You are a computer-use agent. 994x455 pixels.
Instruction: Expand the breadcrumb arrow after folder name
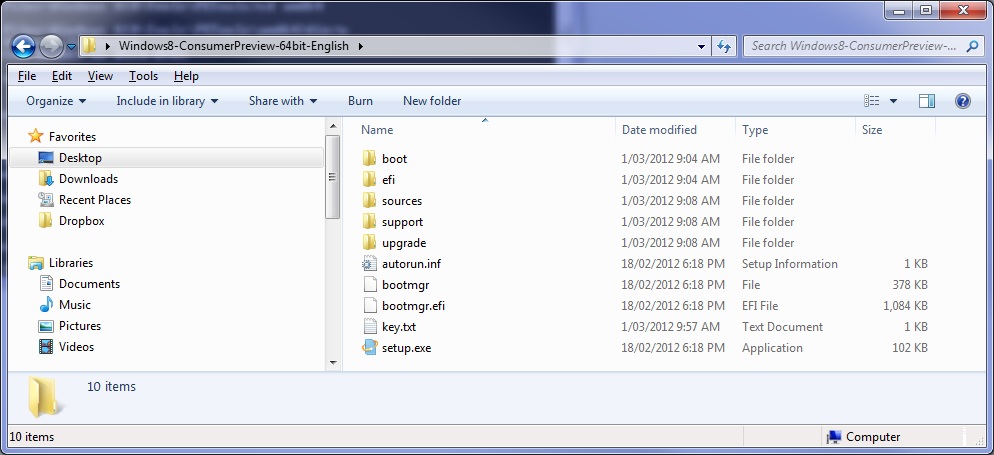pyautogui.click(x=361, y=46)
